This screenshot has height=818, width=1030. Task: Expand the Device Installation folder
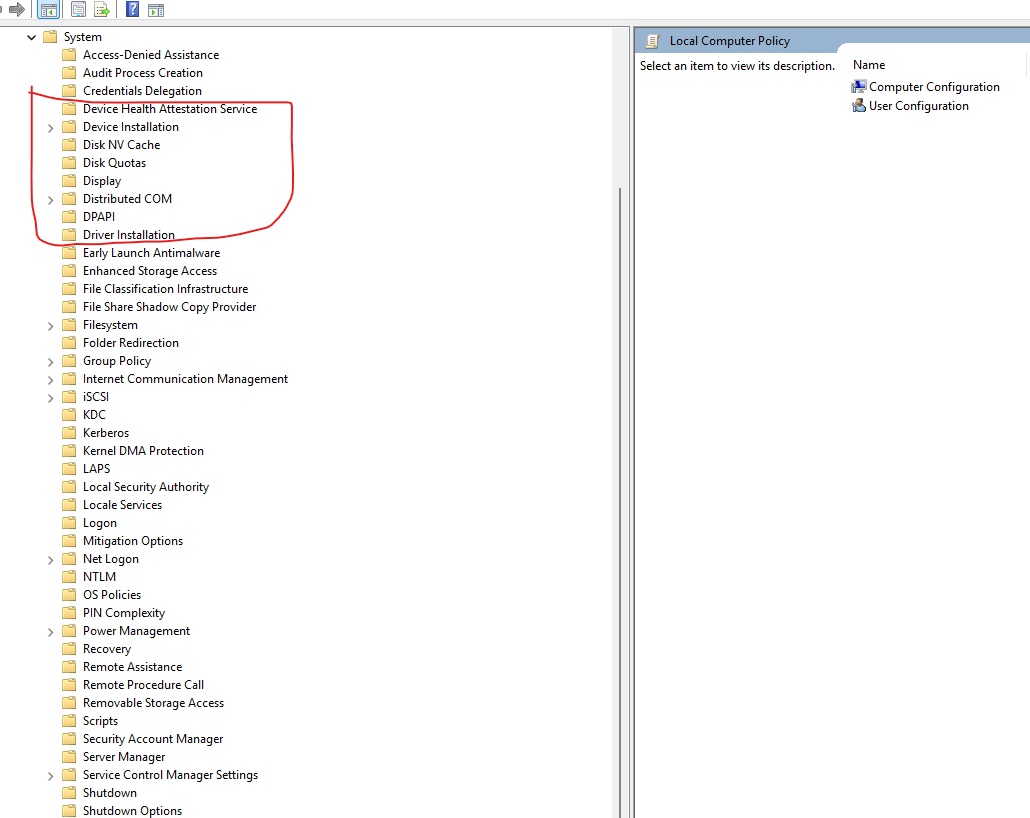pyautogui.click(x=51, y=128)
